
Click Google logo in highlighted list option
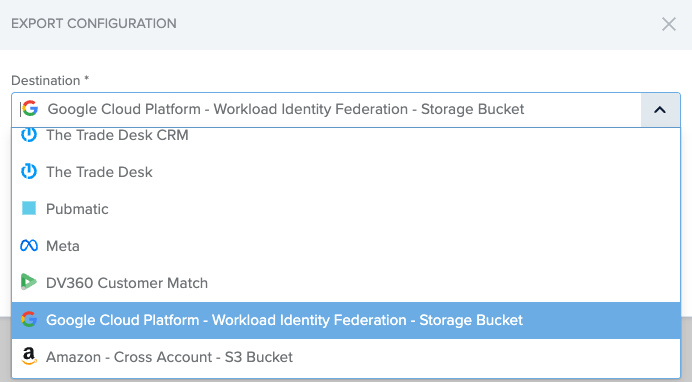click(29, 319)
